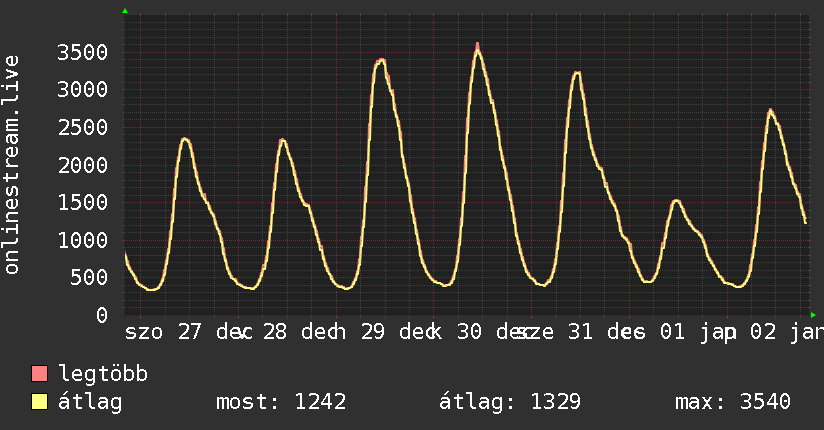
Task: Click the most: 1242 value
Action: tap(281, 402)
